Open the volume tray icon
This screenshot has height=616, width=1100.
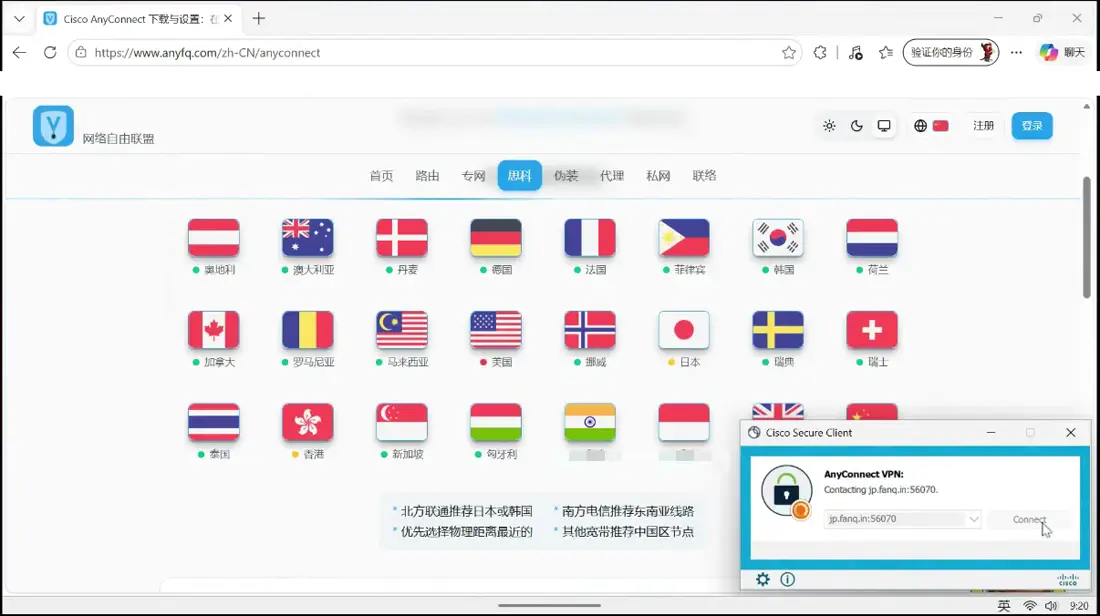point(1050,605)
